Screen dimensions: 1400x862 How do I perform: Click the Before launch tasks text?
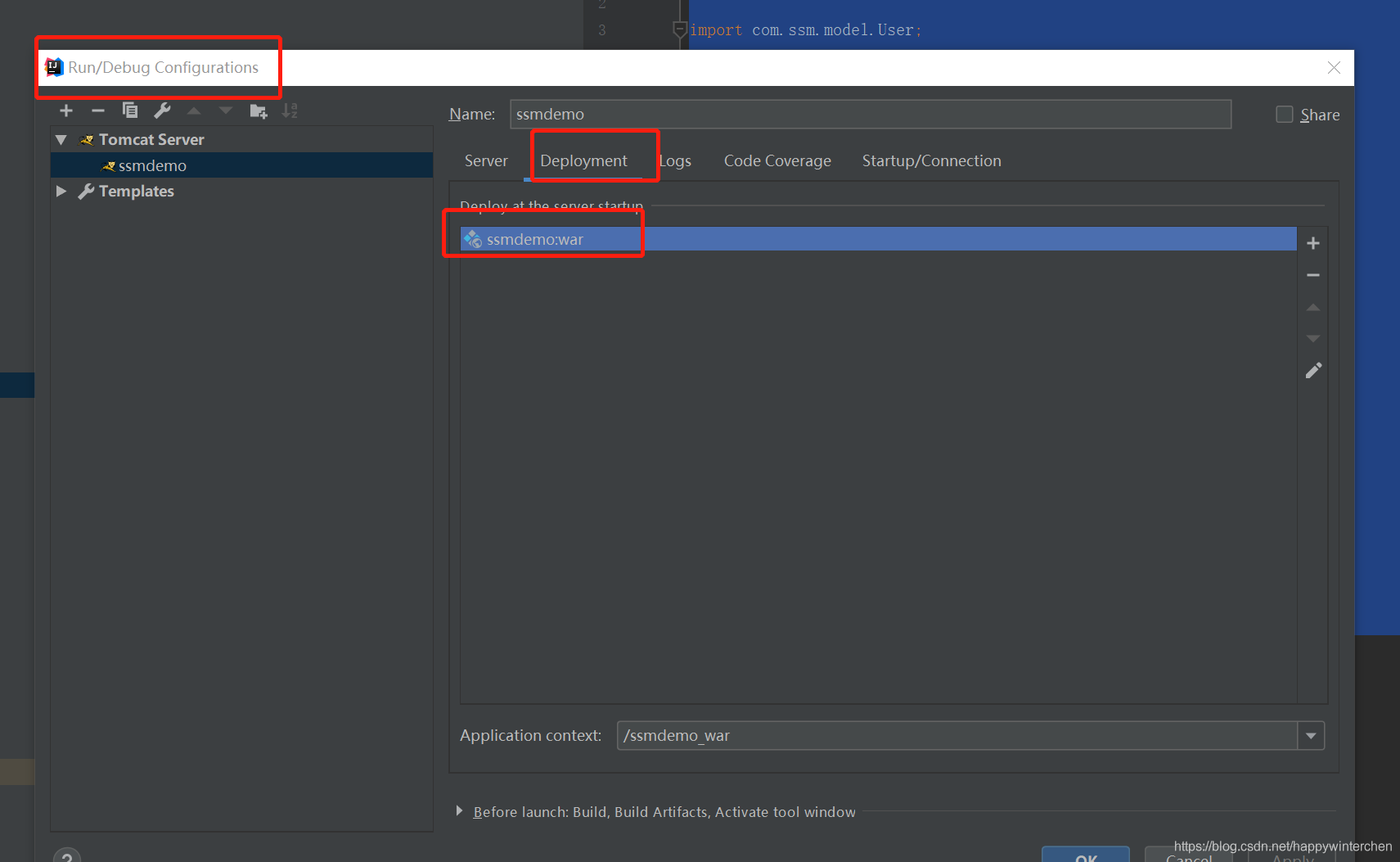point(664,812)
